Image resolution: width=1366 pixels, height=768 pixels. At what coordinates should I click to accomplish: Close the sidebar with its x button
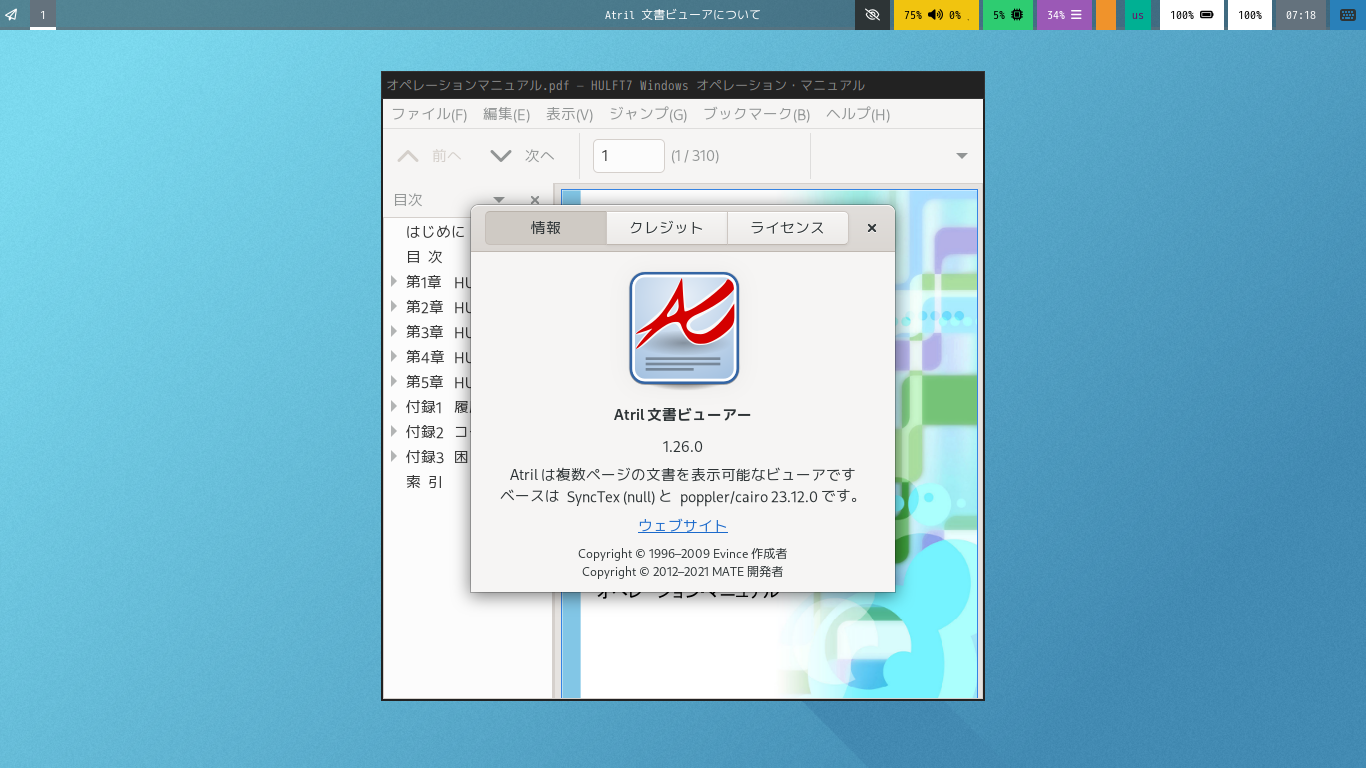[x=535, y=200]
